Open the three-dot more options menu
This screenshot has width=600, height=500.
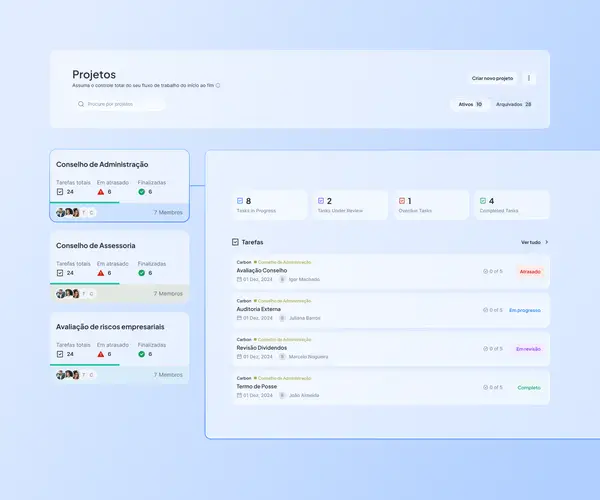[x=529, y=78]
